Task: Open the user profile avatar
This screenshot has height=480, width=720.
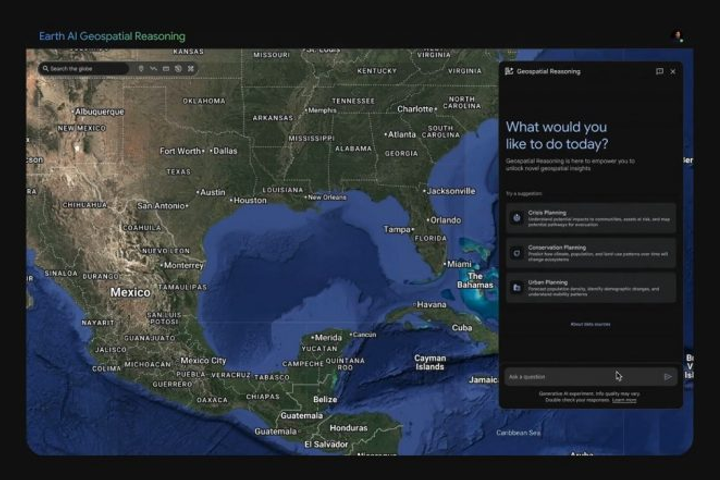Action: (x=677, y=36)
